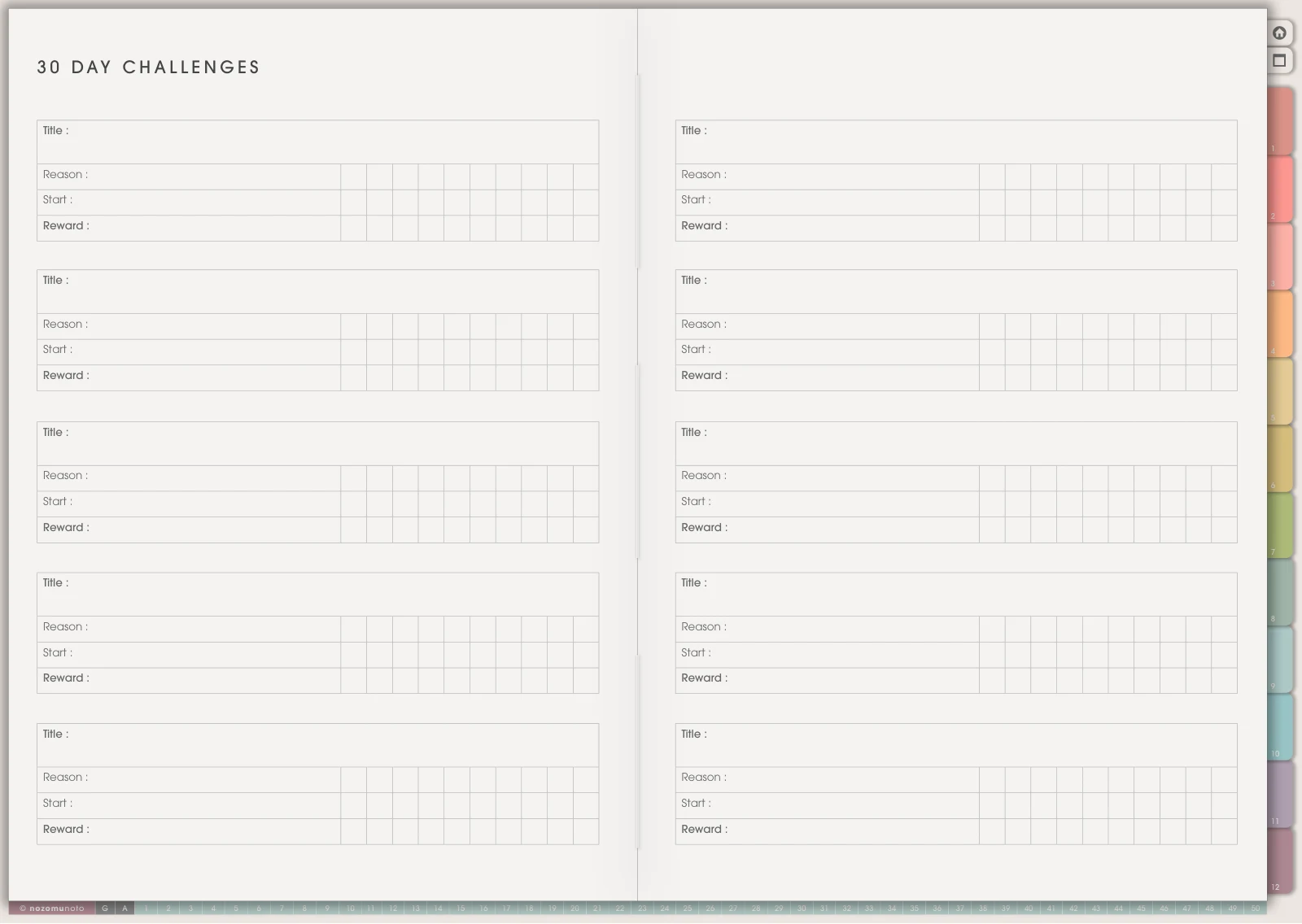Click Reason field of first left challenge
Viewport: 1302px width, 924px height.
point(189,177)
